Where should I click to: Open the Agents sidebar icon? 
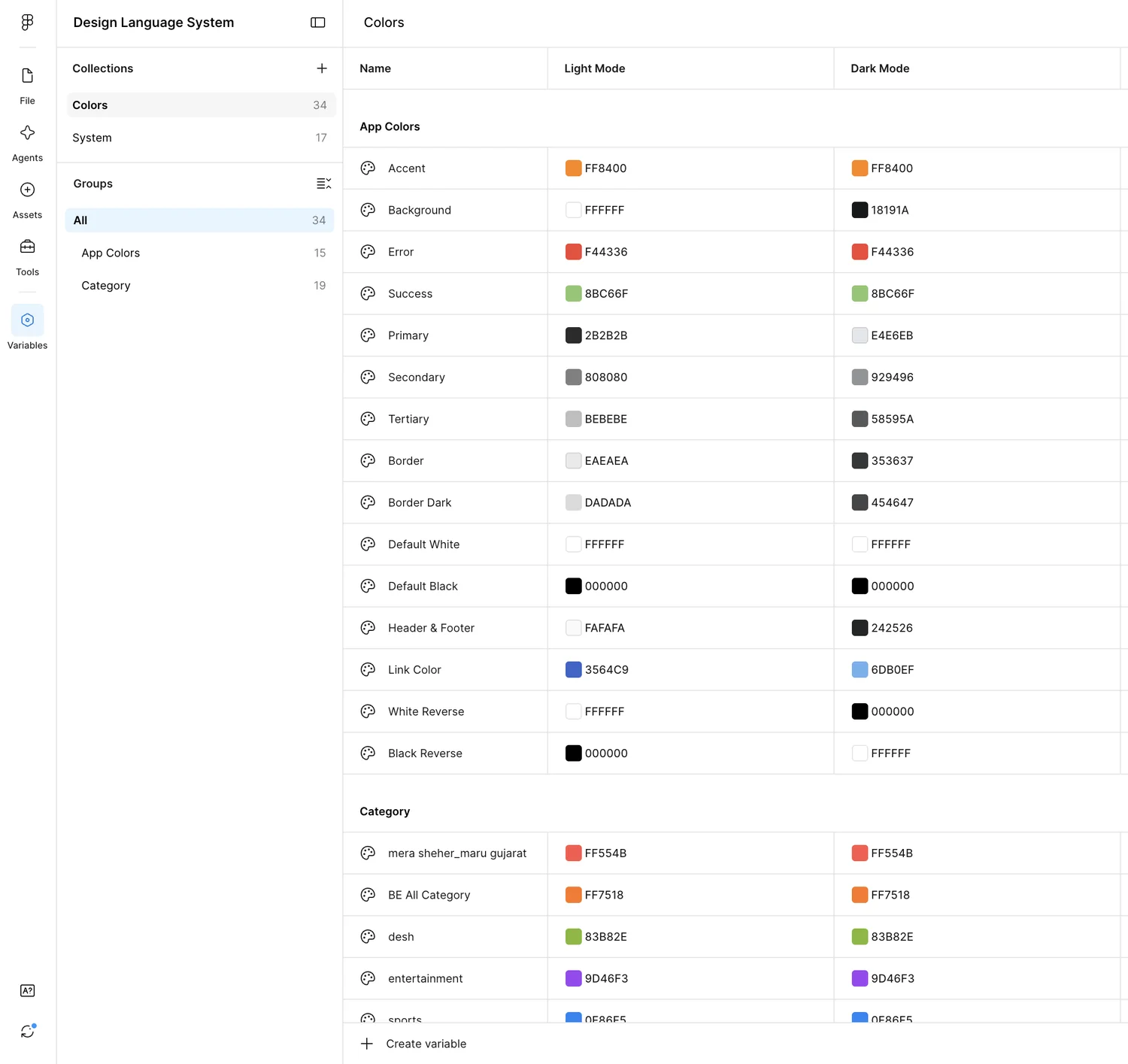[27, 132]
